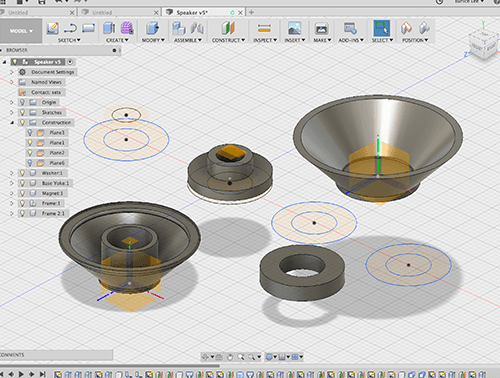Select the Base Yoke:1 tree item
This screenshot has width=500, height=378.
click(x=55, y=183)
